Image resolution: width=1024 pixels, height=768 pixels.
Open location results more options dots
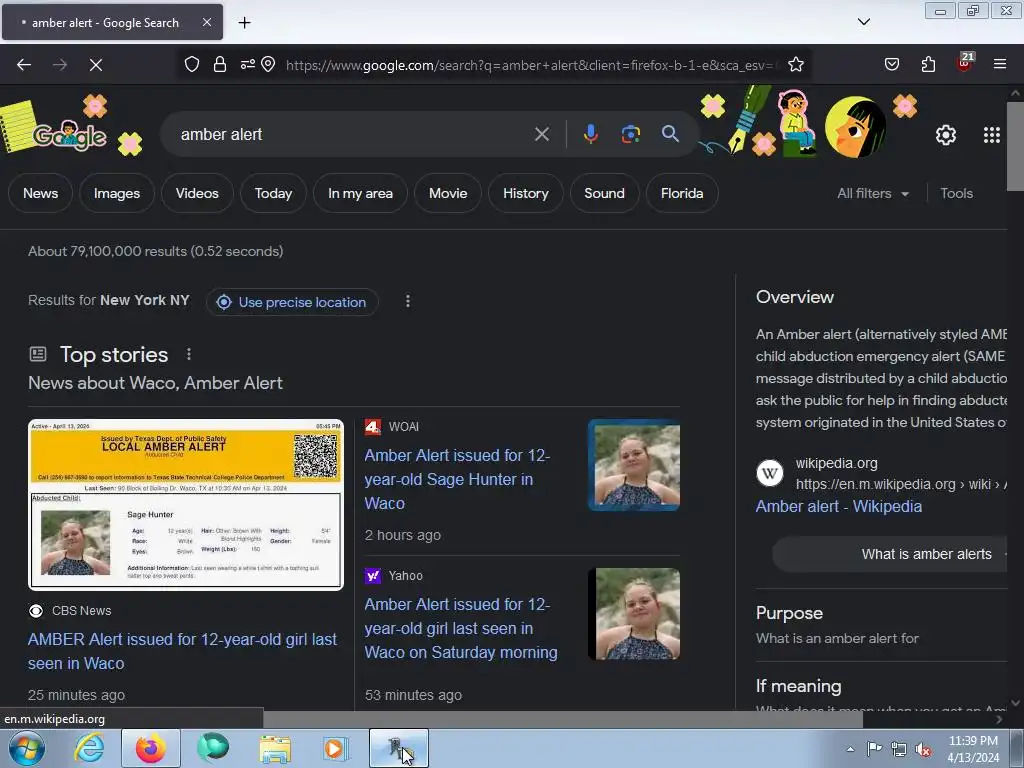[408, 301]
